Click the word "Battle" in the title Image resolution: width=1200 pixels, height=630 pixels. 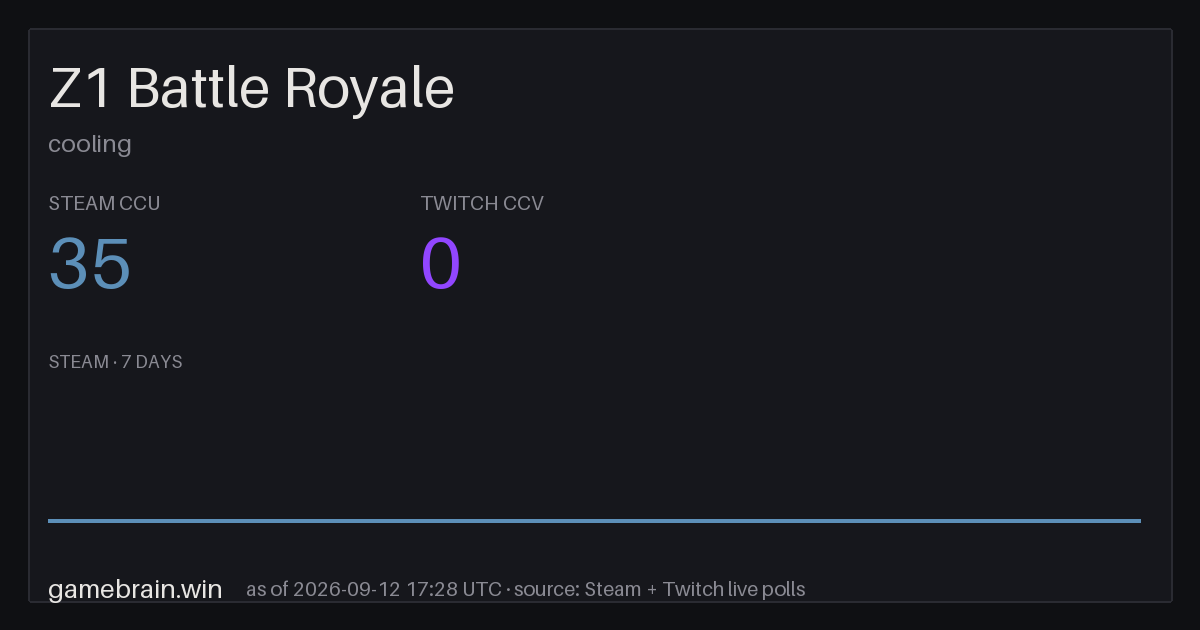pos(199,89)
